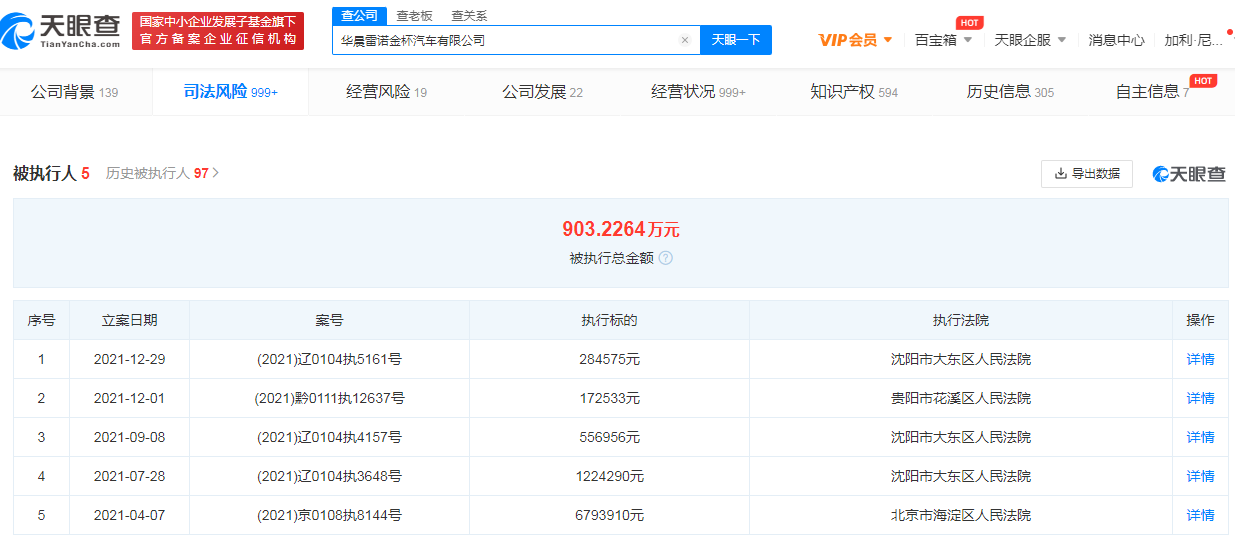Image resolution: width=1235 pixels, height=540 pixels.
Task: Switch to the 查老板 search tab
Action: tap(414, 15)
